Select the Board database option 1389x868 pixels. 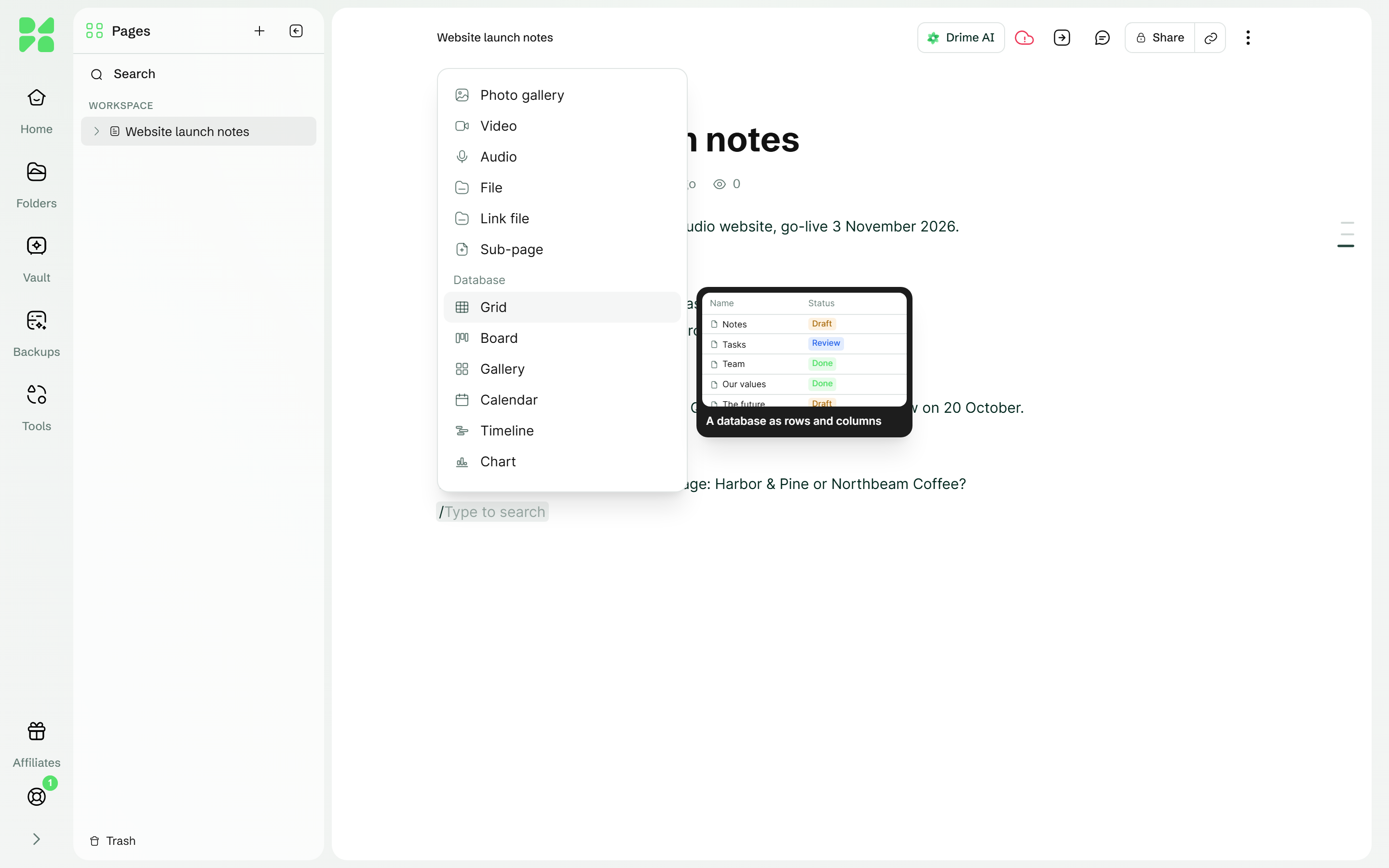[562, 338]
